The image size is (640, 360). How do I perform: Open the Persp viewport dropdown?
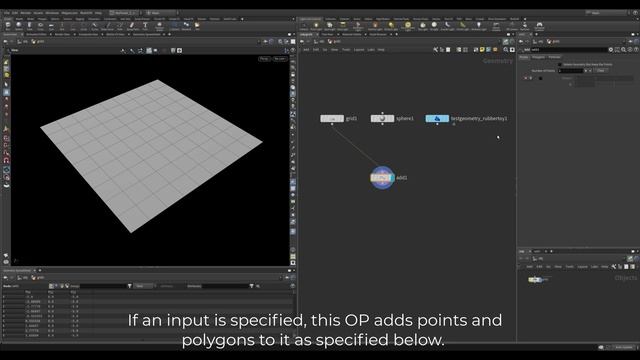(264, 59)
